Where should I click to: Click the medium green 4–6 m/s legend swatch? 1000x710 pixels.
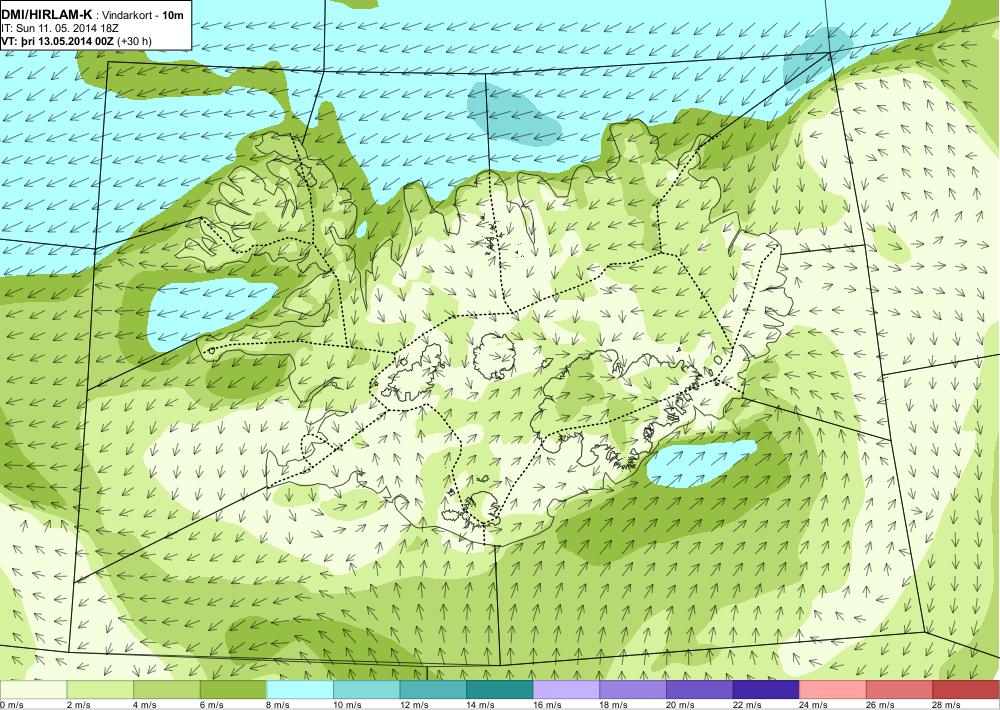[166, 690]
